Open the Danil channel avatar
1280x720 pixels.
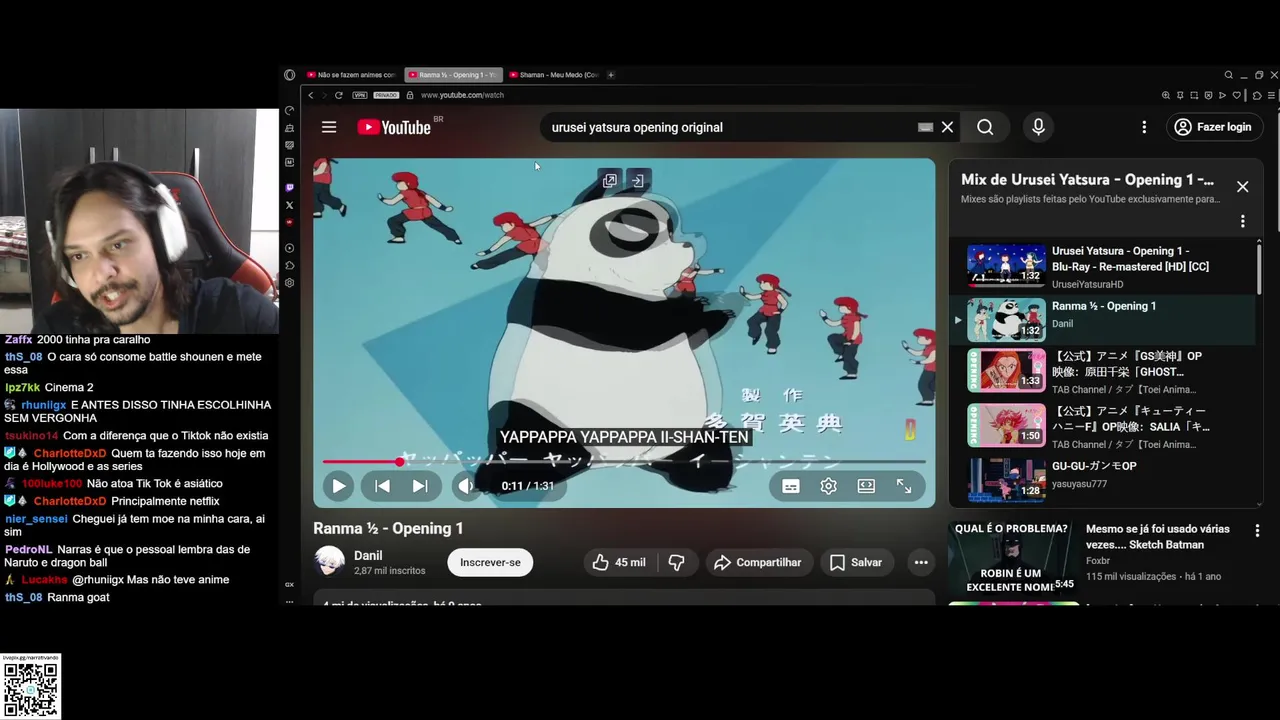click(x=329, y=562)
